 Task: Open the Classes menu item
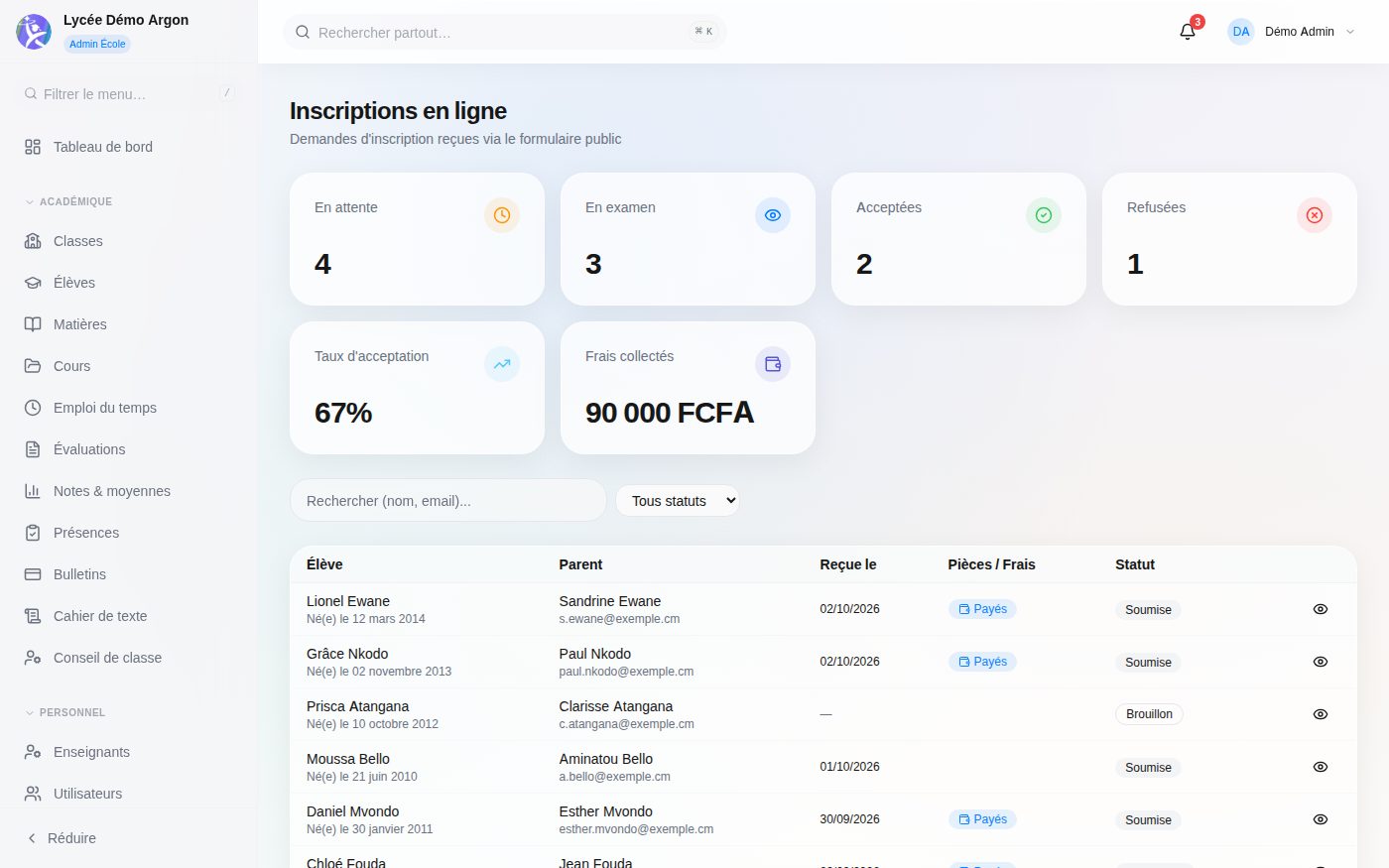tap(129, 241)
